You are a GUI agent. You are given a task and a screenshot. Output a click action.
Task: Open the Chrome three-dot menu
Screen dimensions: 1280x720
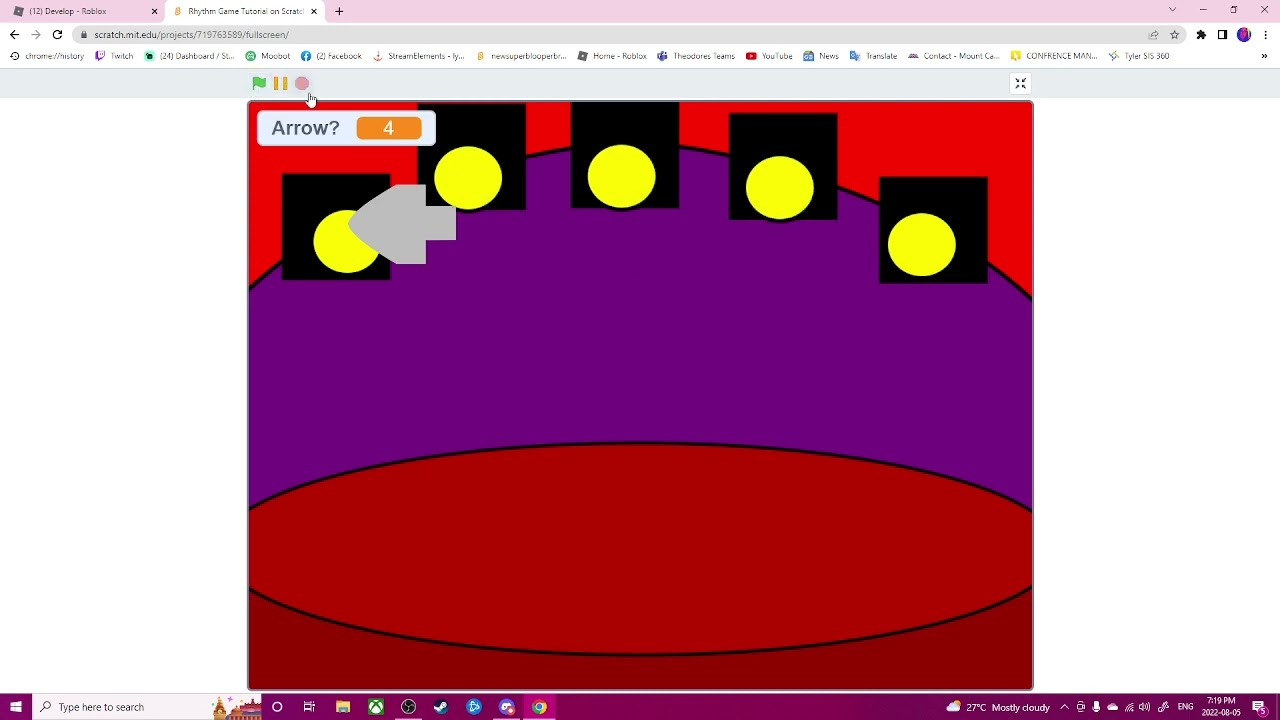[x=1265, y=35]
